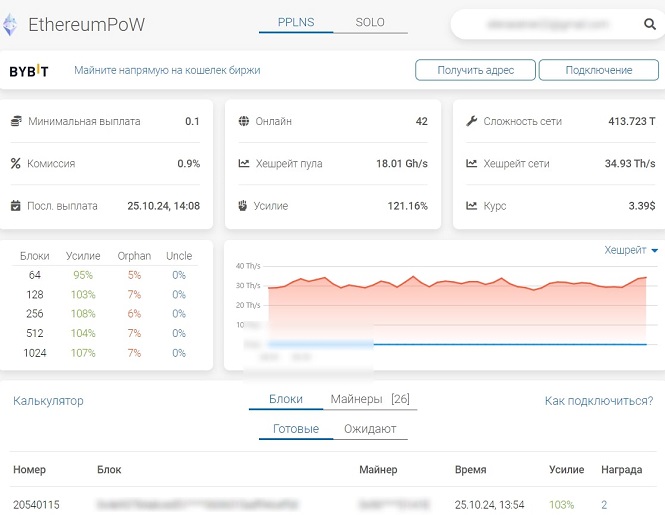665x515 pixels.
Task: Click the 64 blocks row value
Action: pos(35,275)
